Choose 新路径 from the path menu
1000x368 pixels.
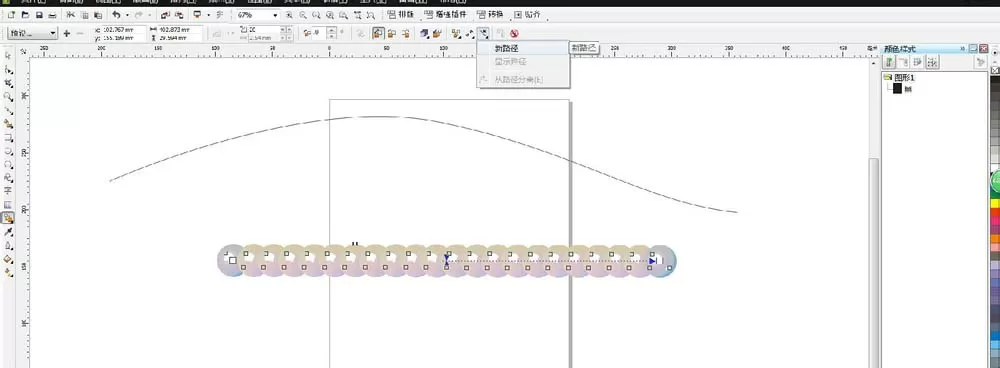pyautogui.click(x=523, y=48)
